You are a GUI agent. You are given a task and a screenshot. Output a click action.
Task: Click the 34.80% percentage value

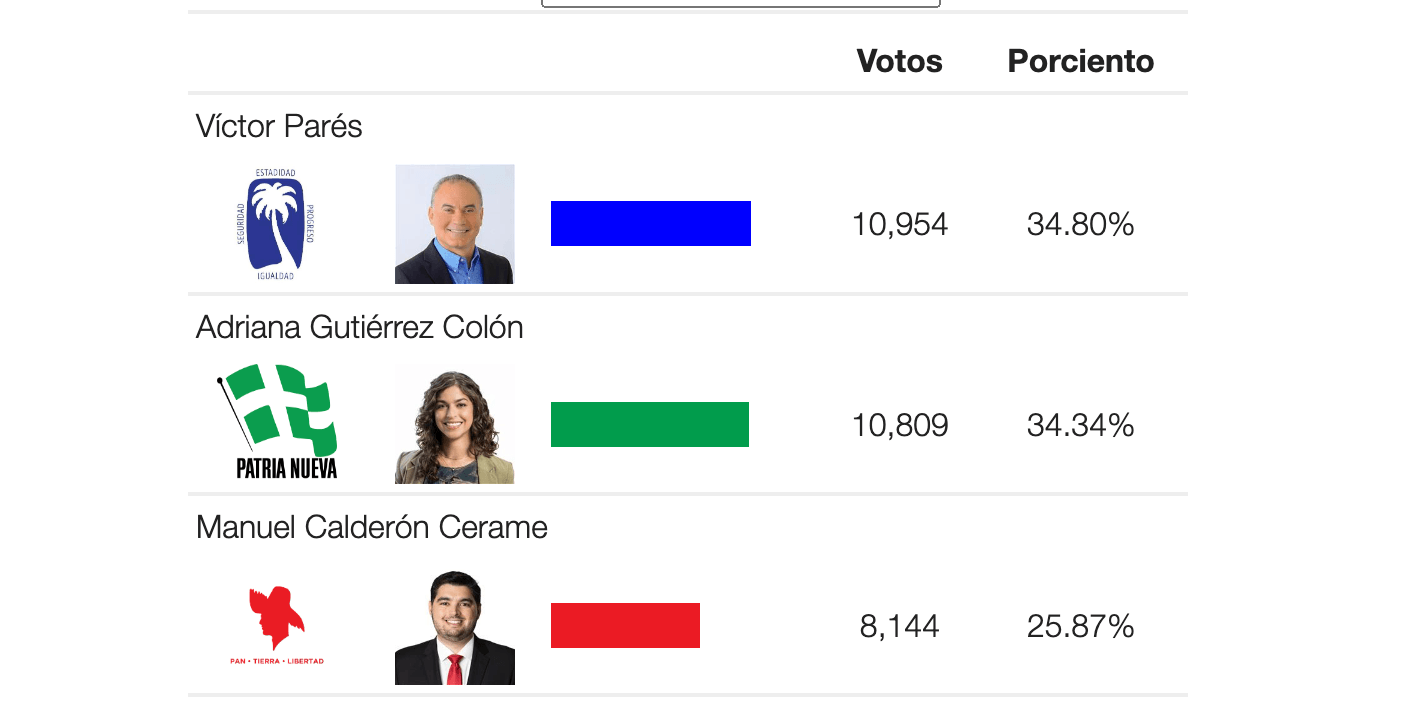click(x=1080, y=224)
